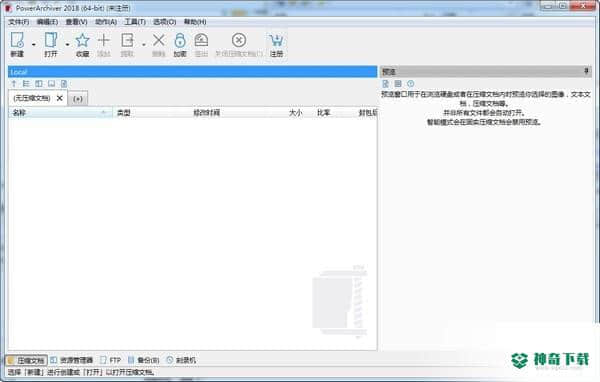Screen dimensions: 600x382
Task: Click the New (新建) archive icon
Action: [x=17, y=40]
